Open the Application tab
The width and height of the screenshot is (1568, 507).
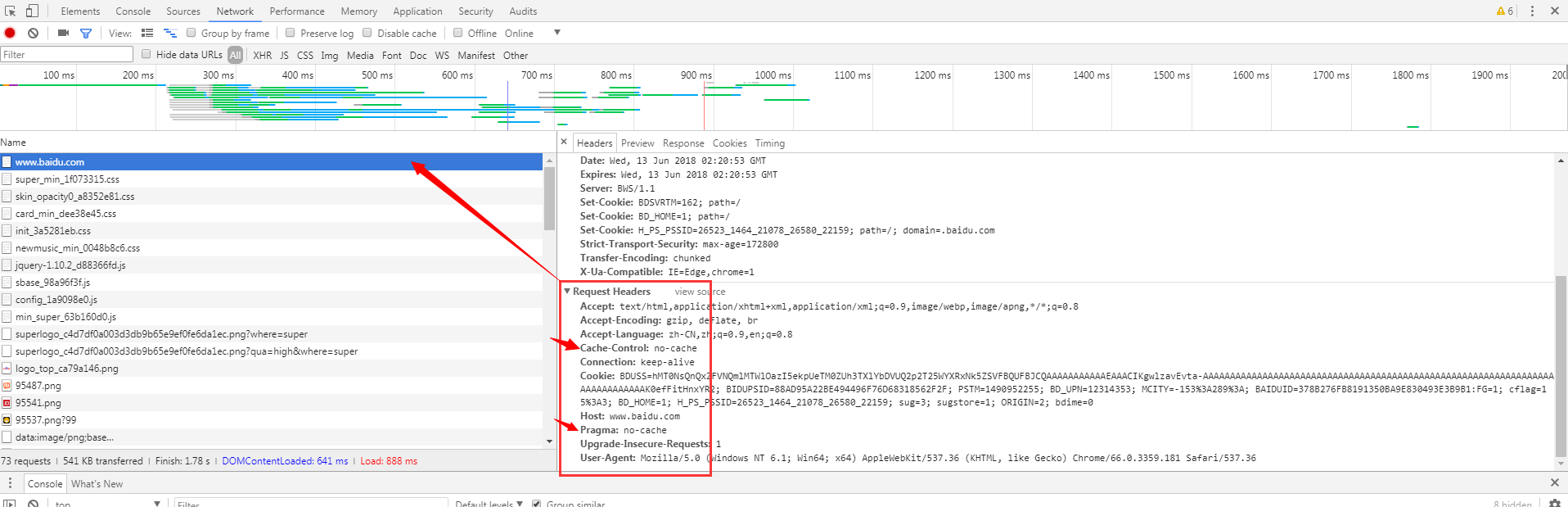417,11
